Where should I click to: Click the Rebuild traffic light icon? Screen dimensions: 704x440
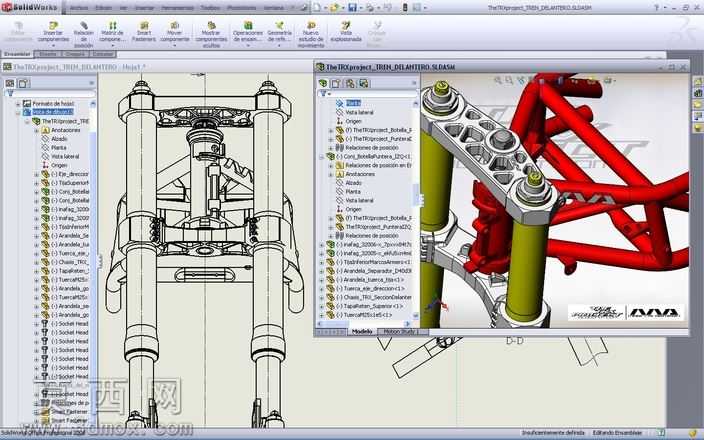coord(405,7)
